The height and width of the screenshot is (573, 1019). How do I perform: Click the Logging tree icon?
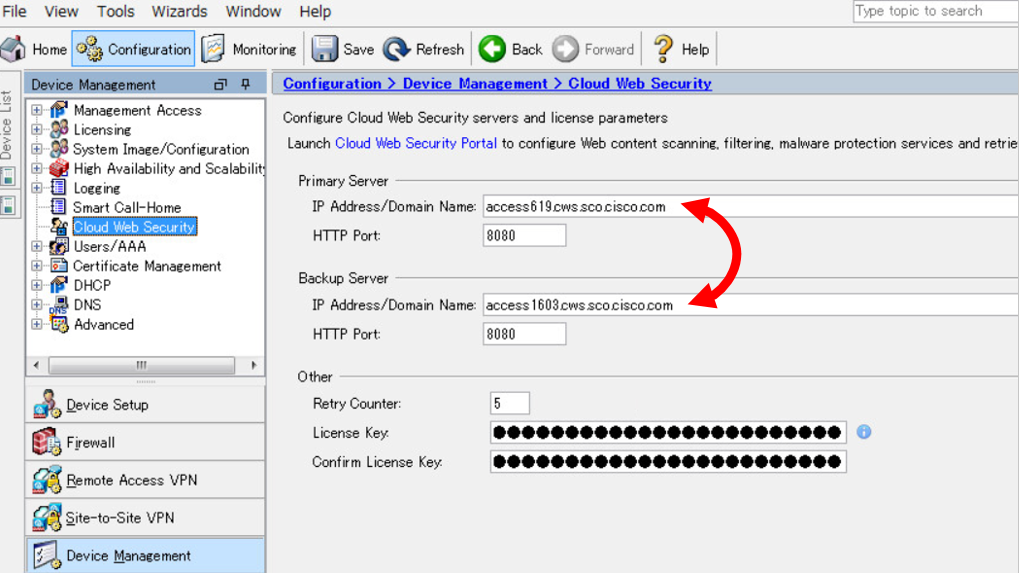pyautogui.click(x=58, y=188)
